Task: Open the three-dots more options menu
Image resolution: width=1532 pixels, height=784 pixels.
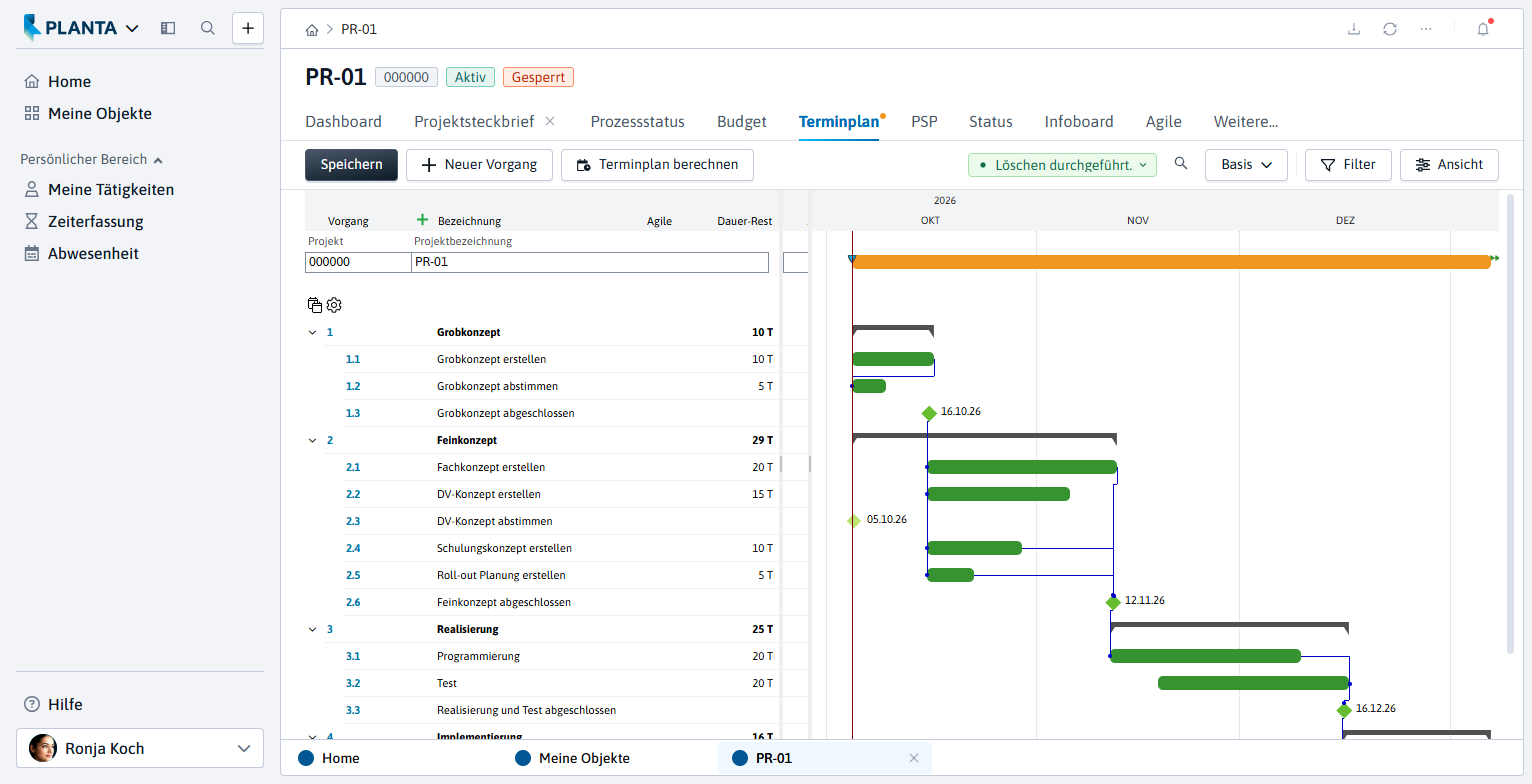Action: 1426,29
